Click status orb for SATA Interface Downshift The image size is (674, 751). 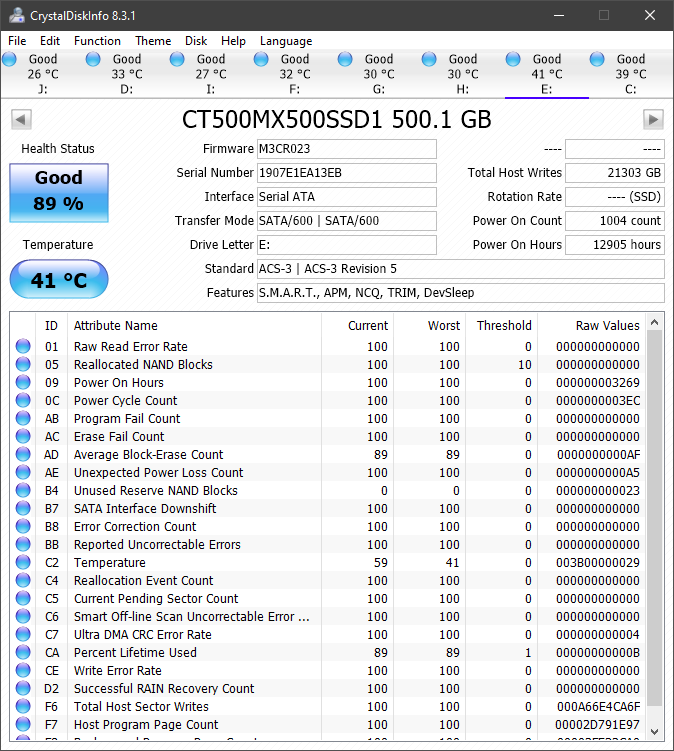(x=23, y=508)
